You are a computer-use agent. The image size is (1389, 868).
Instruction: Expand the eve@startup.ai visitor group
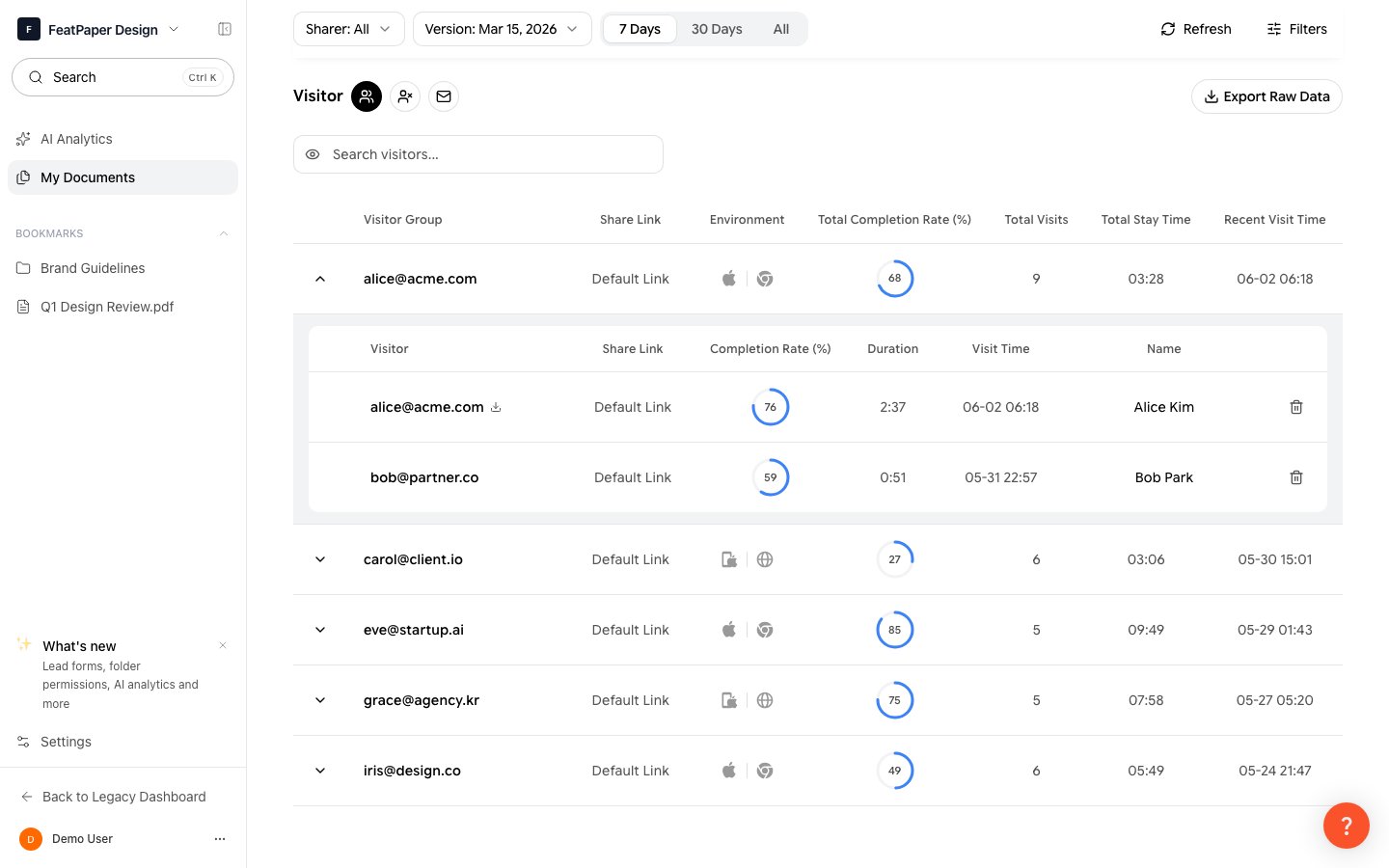pyautogui.click(x=320, y=630)
